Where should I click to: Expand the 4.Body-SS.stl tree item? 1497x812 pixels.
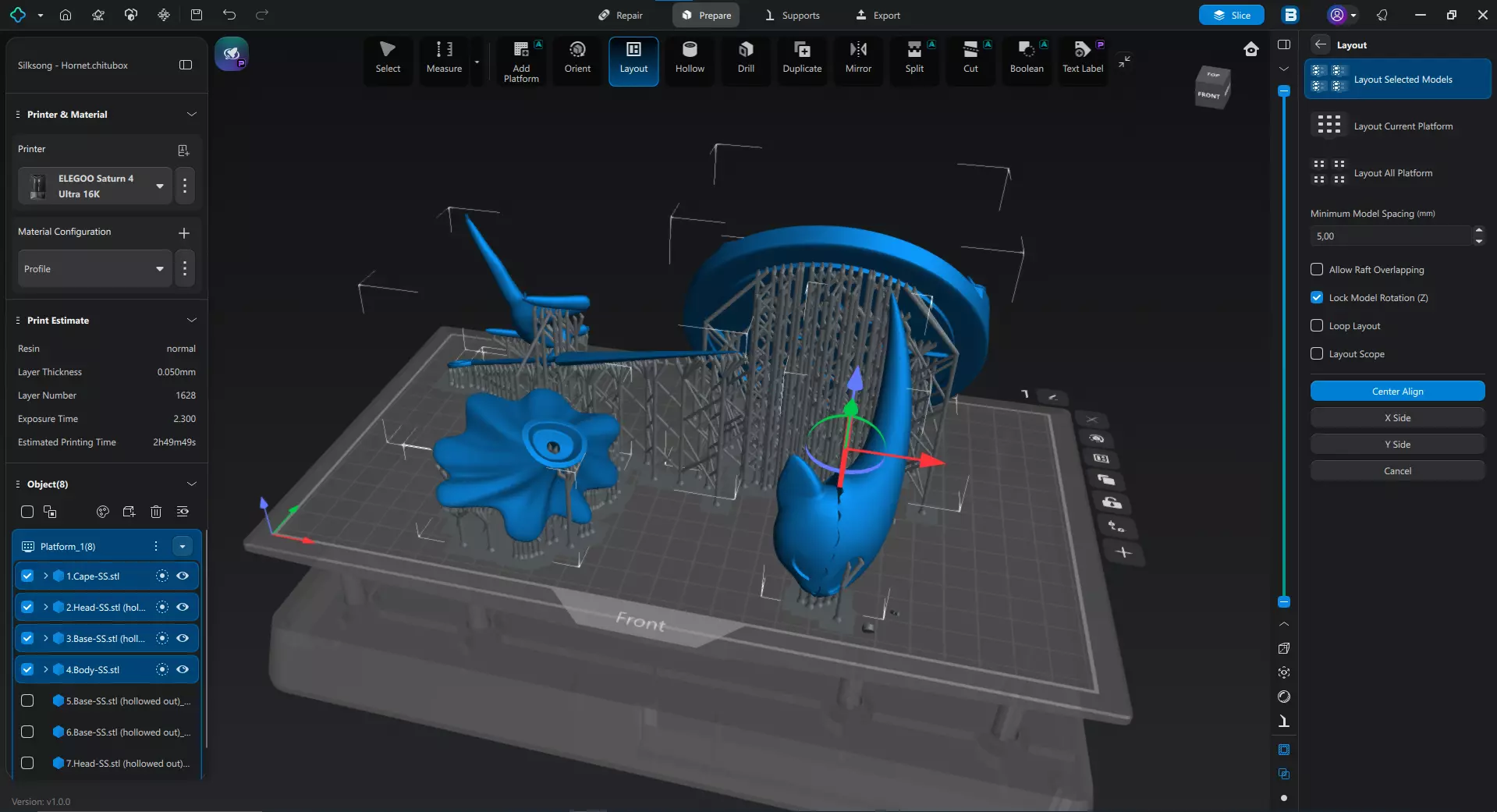point(45,669)
